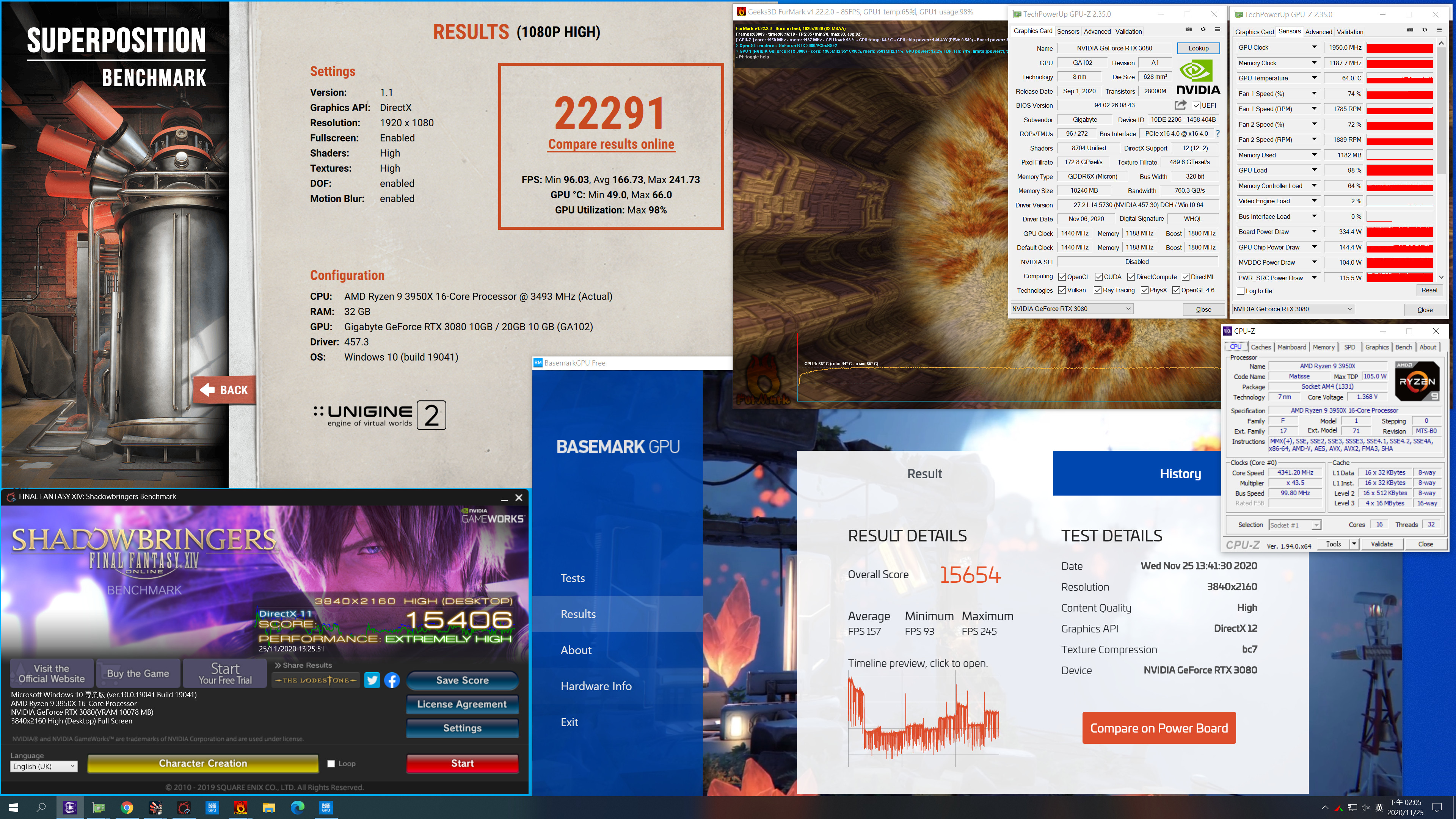This screenshot has height=819, width=1456.
Task: Open the Windows Start menu
Action: [x=14, y=807]
